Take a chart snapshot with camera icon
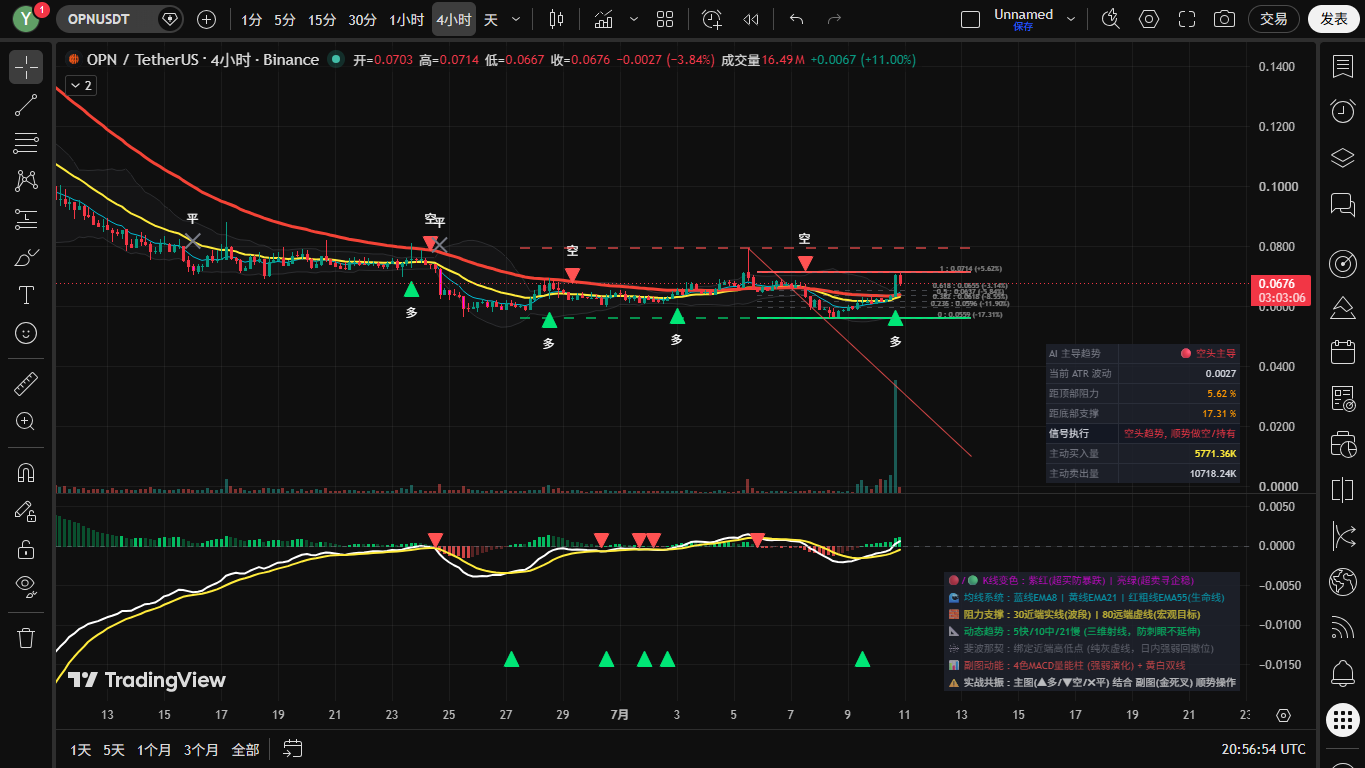 [x=1223, y=19]
